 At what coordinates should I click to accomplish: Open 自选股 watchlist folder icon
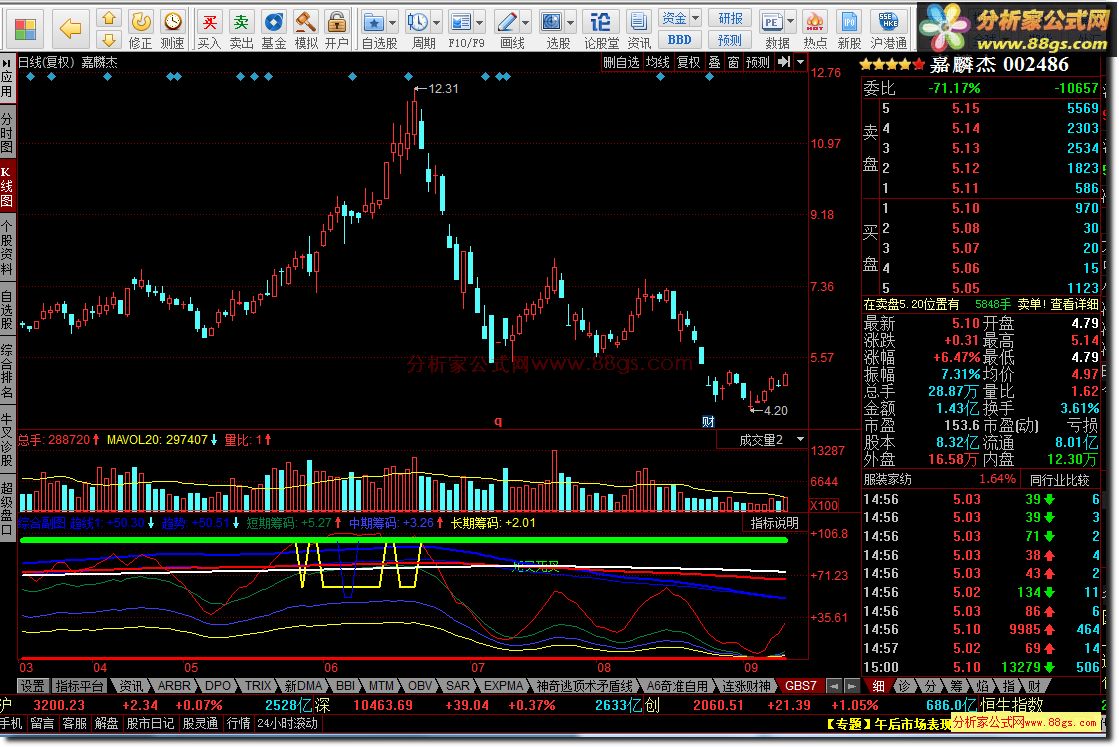click(x=373, y=22)
